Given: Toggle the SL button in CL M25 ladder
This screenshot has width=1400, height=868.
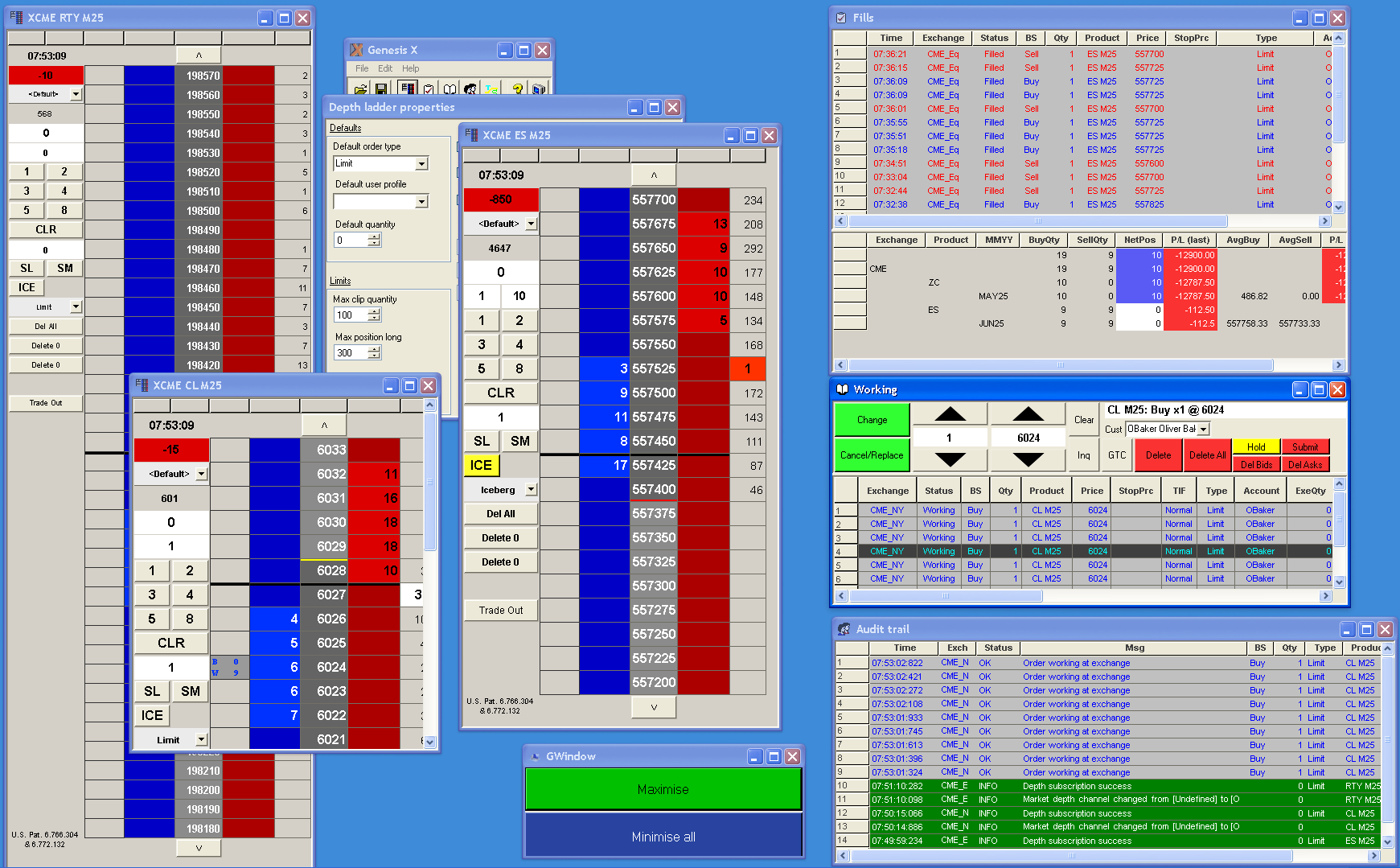Looking at the screenshot, I should pyautogui.click(x=152, y=691).
